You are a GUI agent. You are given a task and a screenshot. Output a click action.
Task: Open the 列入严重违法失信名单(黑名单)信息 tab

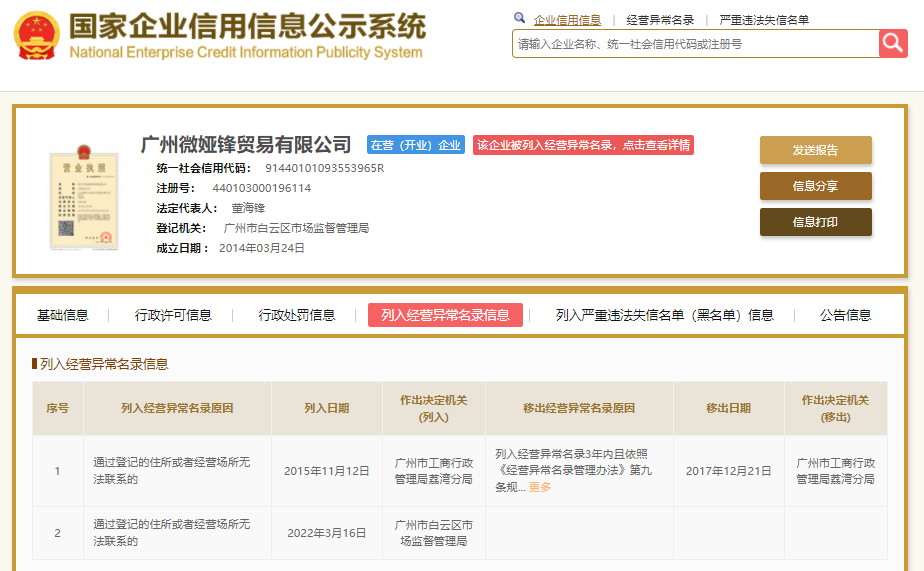(665, 315)
